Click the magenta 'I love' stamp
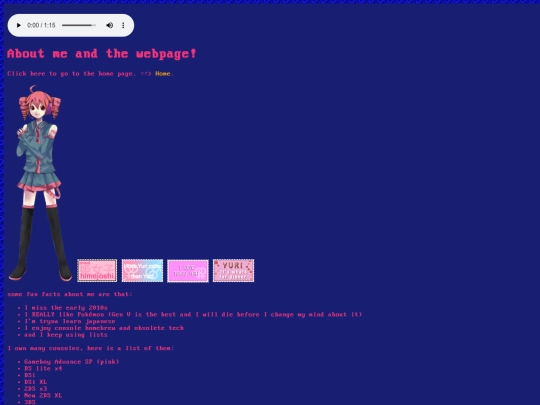The width and height of the screenshot is (540, 405). pyautogui.click(x=188, y=271)
